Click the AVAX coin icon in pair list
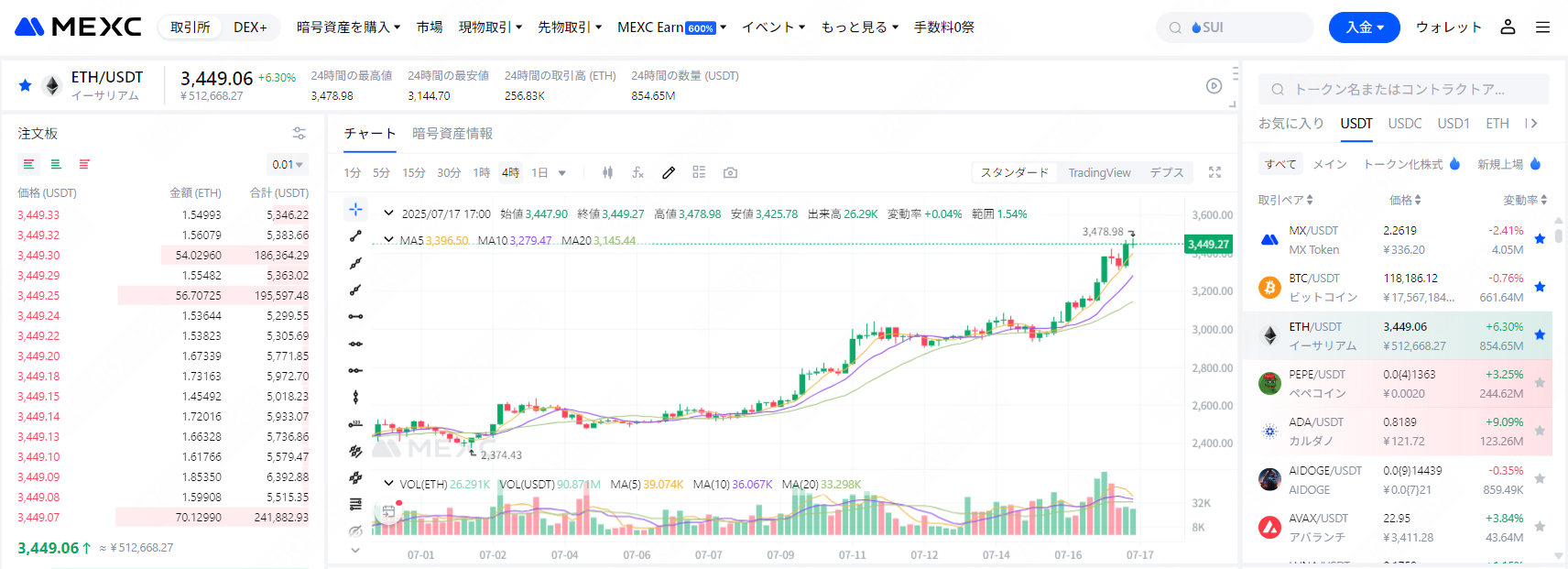This screenshot has width=1568, height=569. coord(1269,527)
